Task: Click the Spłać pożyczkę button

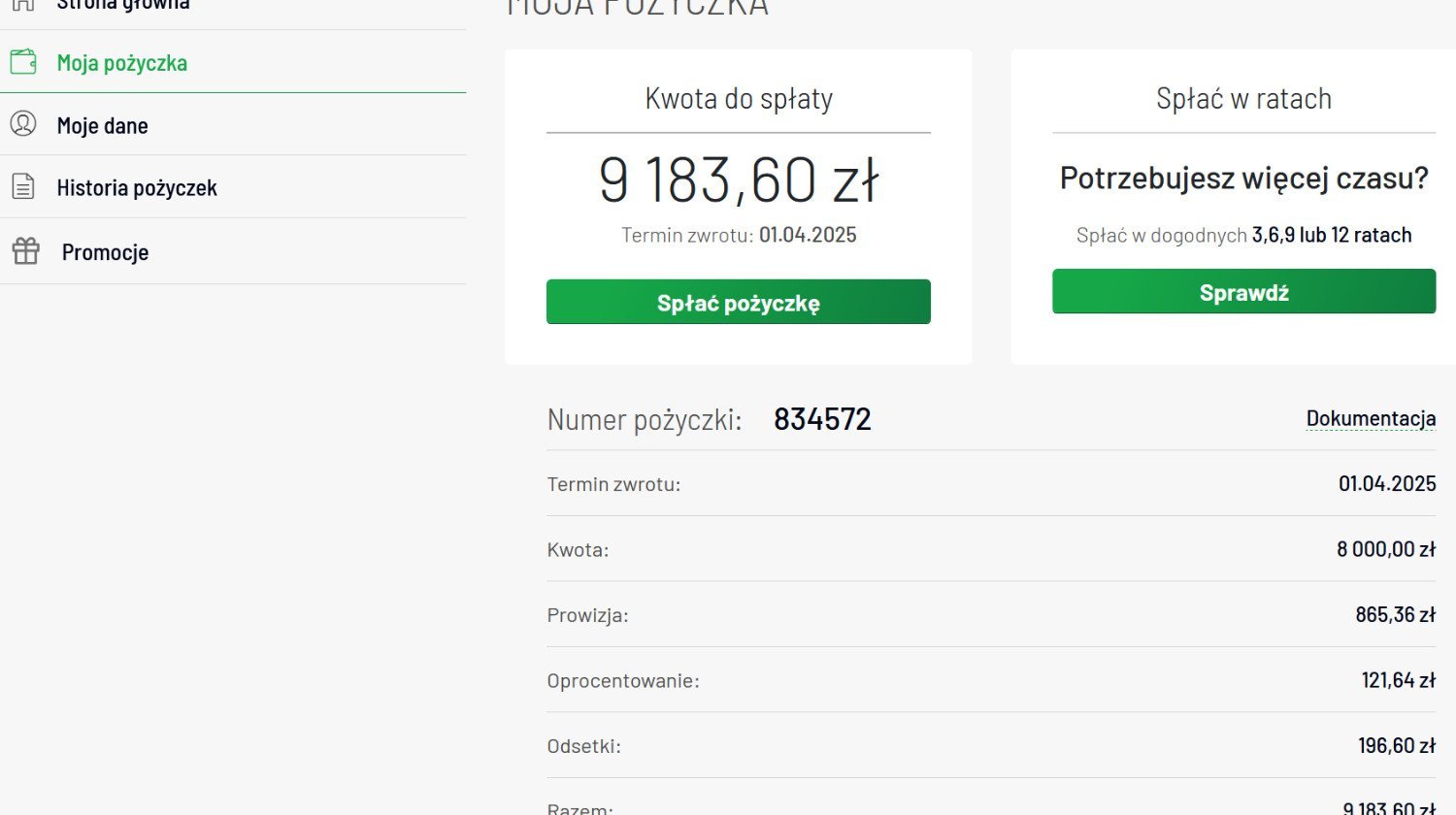Action: [x=739, y=302]
